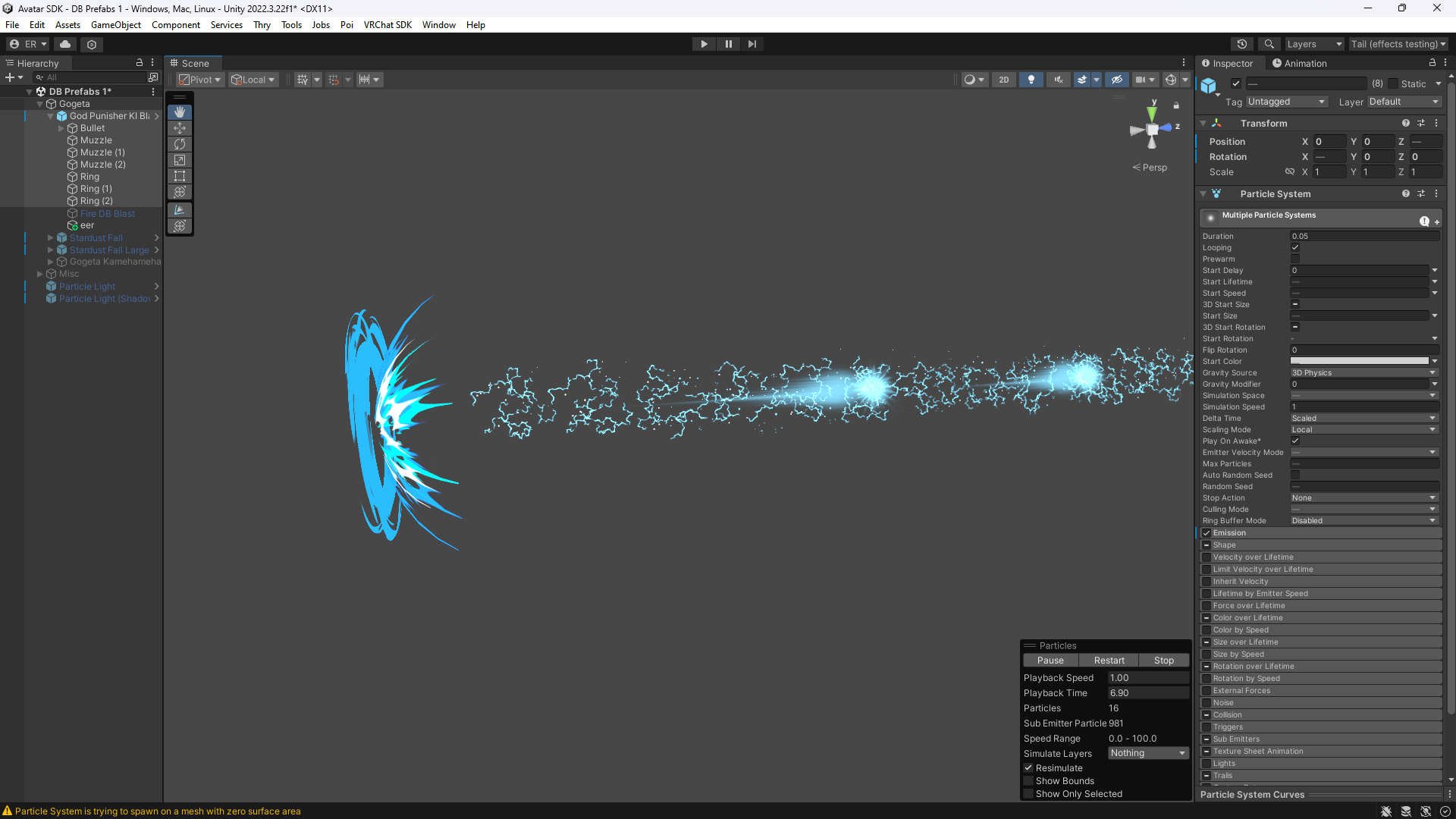Disable the Resimulate checkbox
Screen dimensions: 1456x819
(x=1029, y=768)
